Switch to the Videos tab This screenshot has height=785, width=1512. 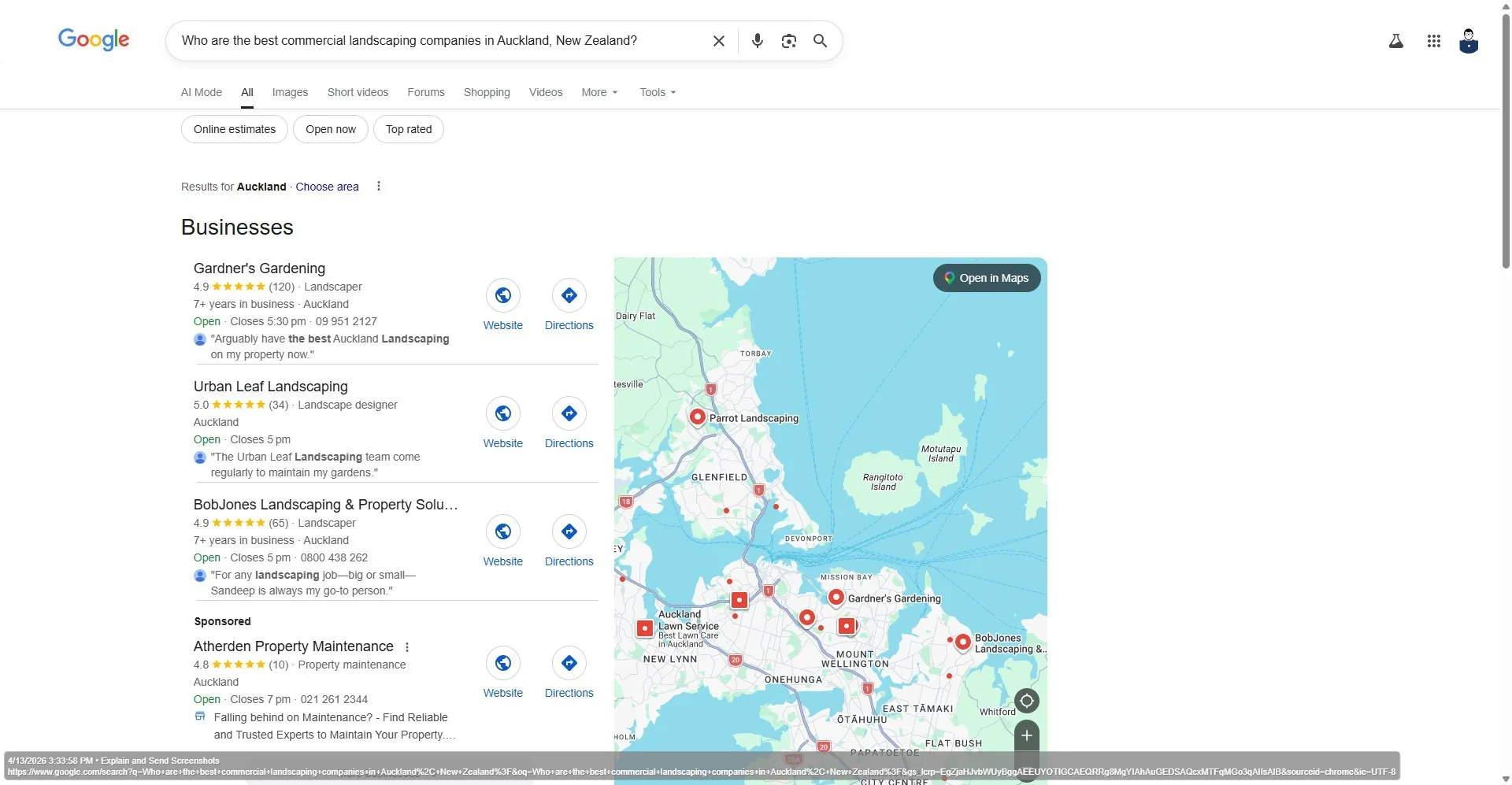[x=546, y=92]
